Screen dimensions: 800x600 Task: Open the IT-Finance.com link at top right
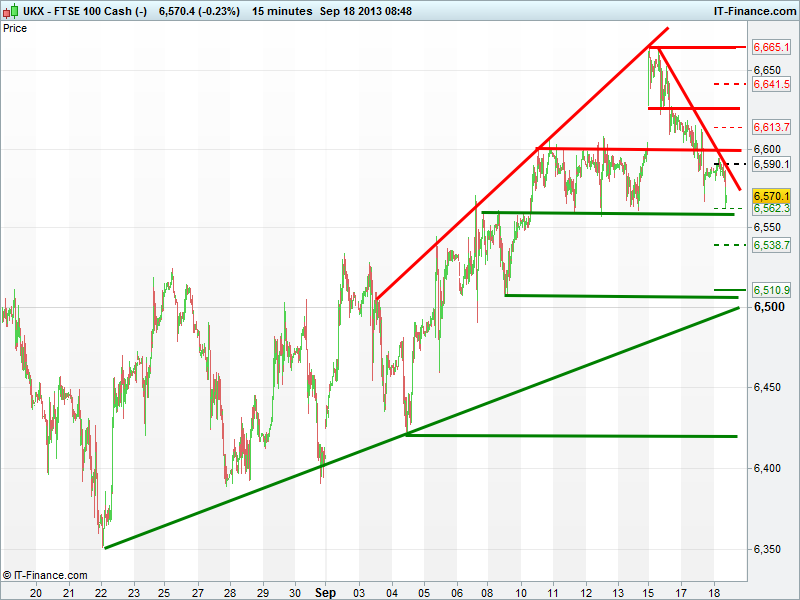click(x=754, y=11)
